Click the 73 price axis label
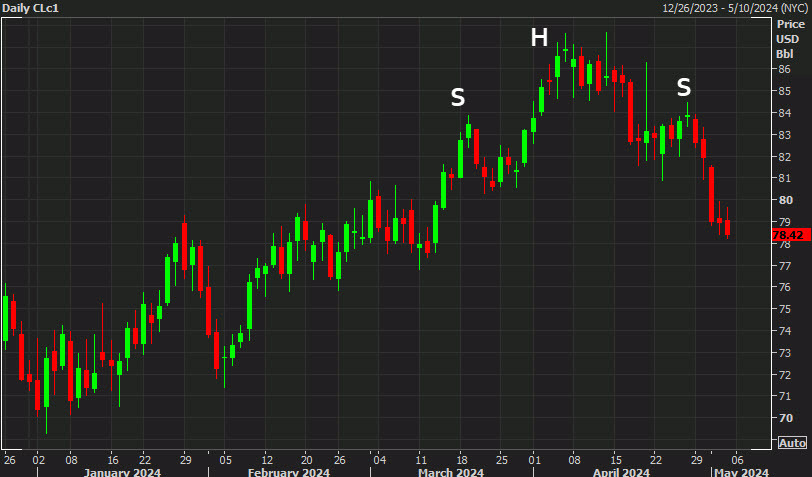 [x=784, y=353]
